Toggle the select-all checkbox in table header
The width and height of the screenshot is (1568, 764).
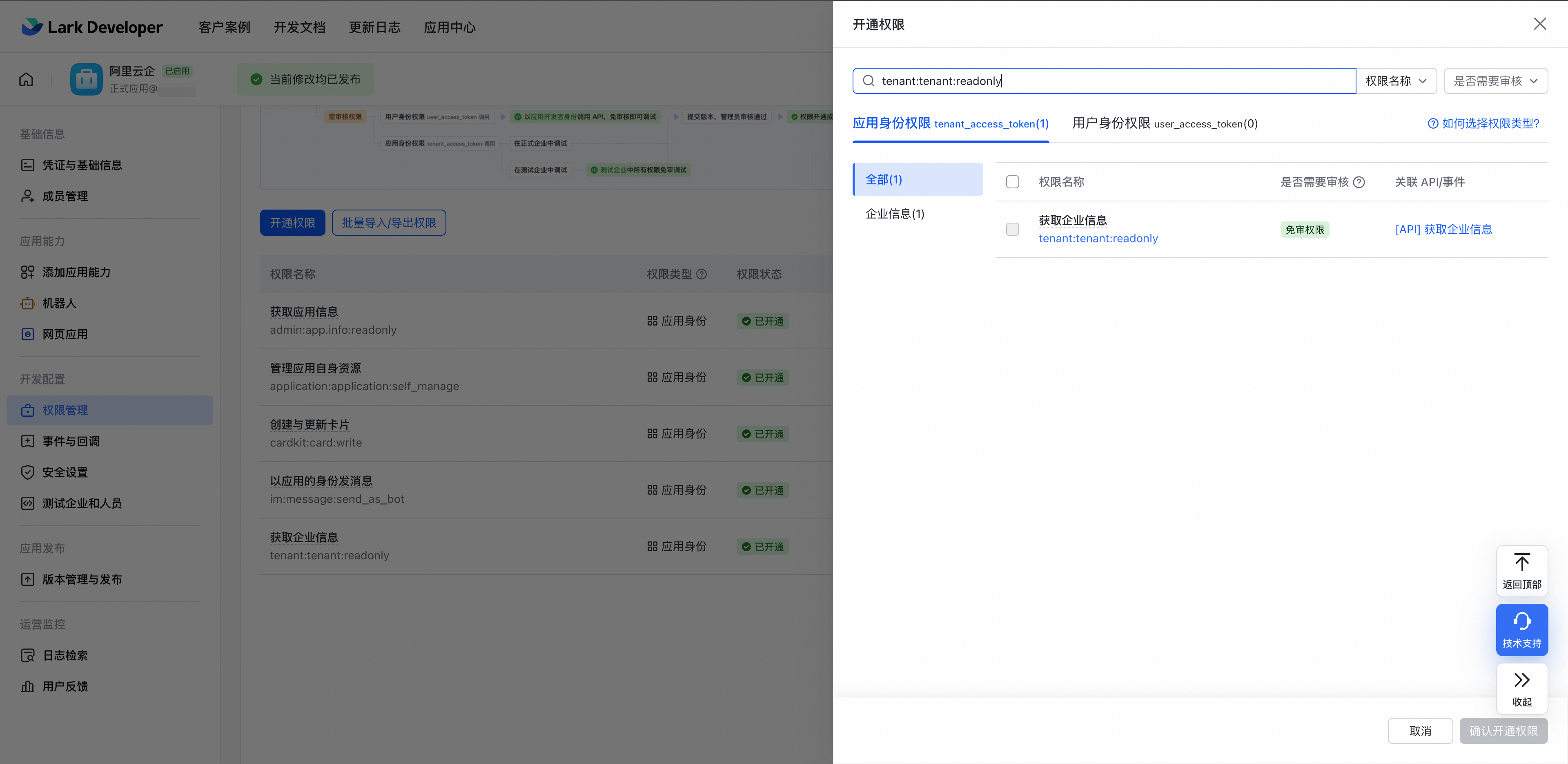tap(1012, 182)
